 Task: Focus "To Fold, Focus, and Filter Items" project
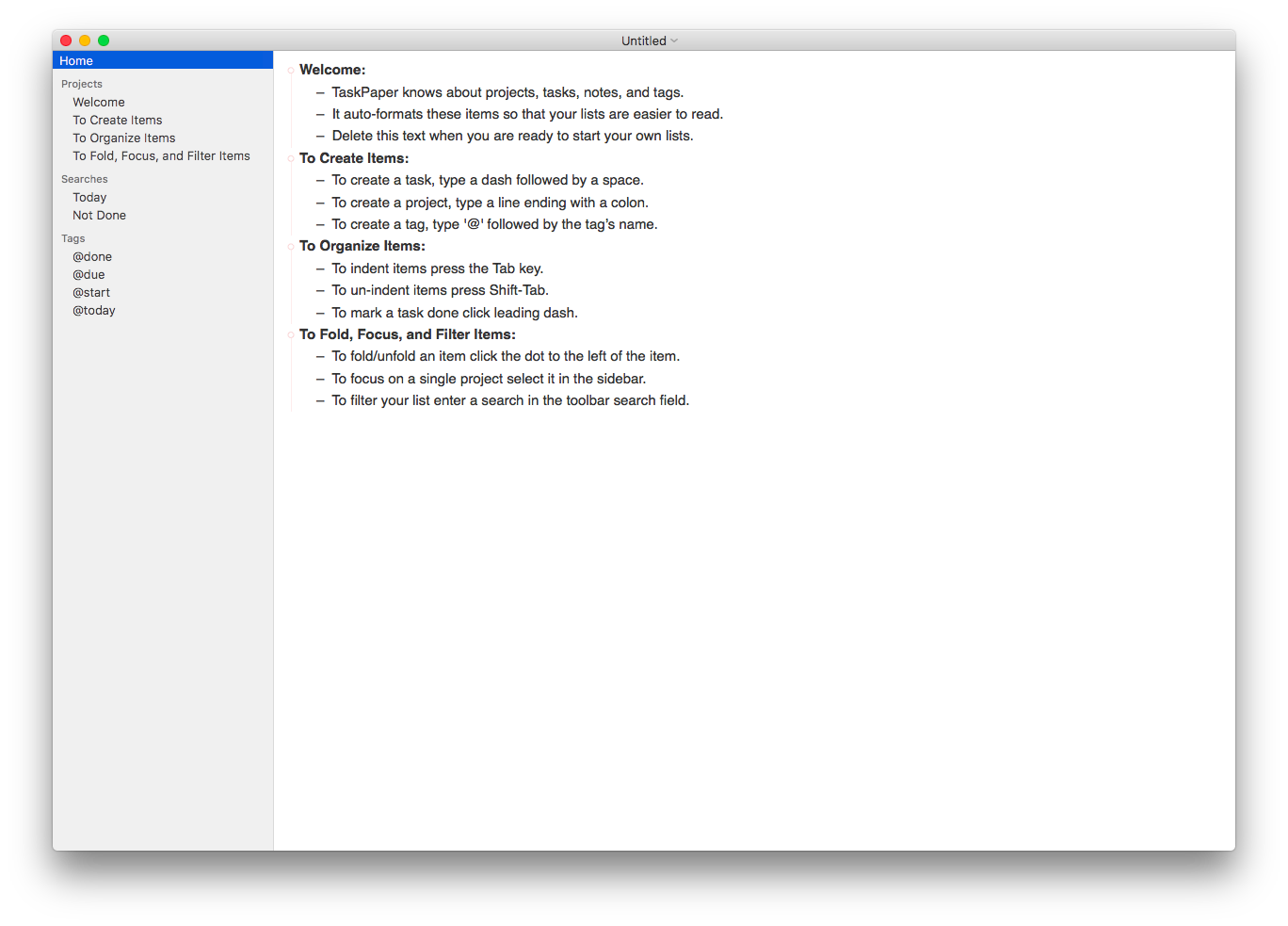tap(160, 155)
